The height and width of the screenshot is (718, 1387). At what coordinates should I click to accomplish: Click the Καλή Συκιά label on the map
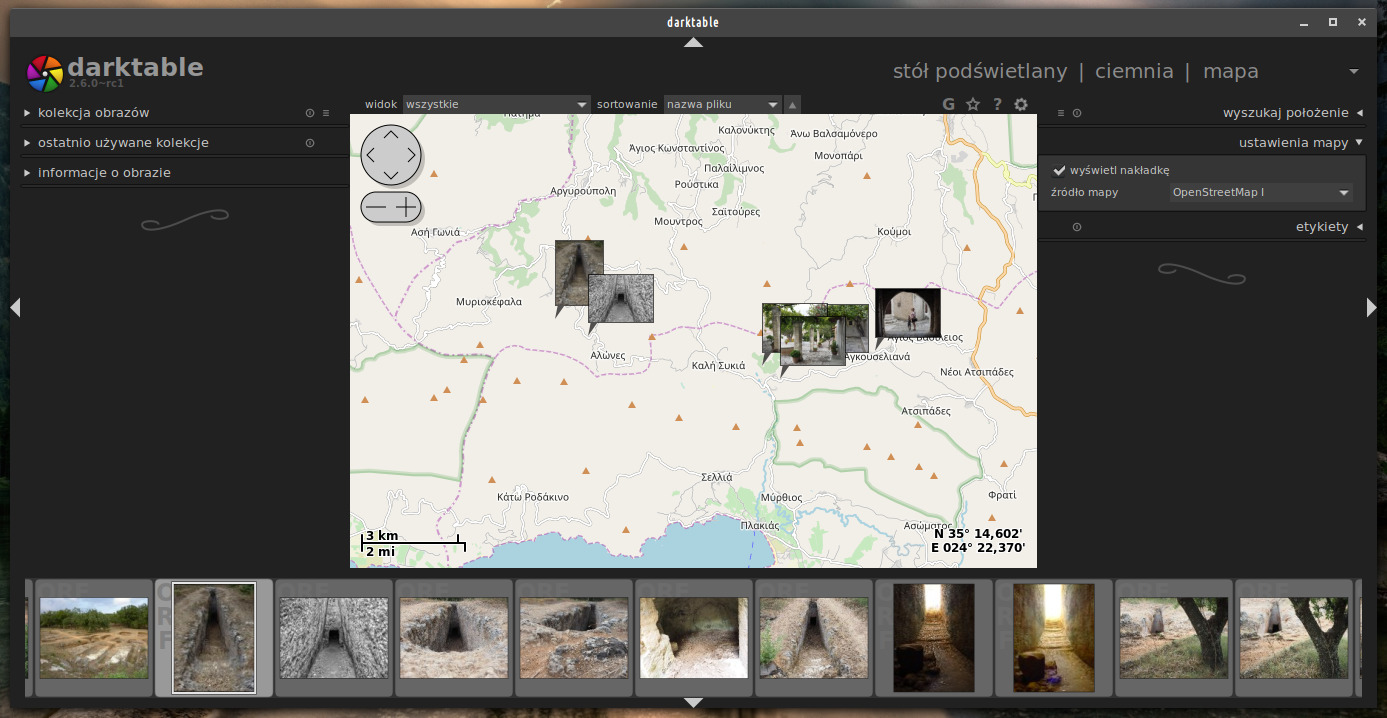click(x=719, y=366)
